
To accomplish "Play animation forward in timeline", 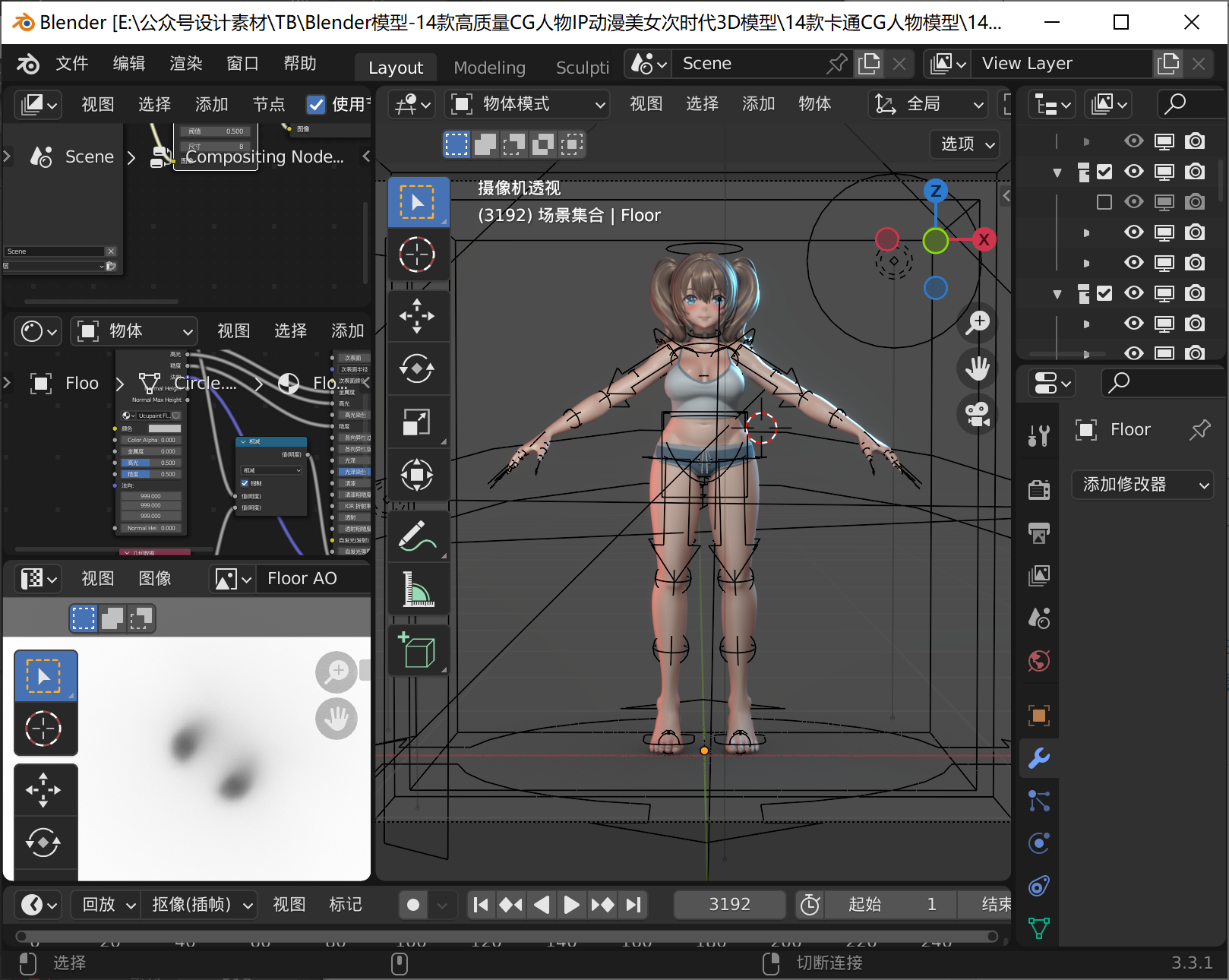I will click(571, 905).
